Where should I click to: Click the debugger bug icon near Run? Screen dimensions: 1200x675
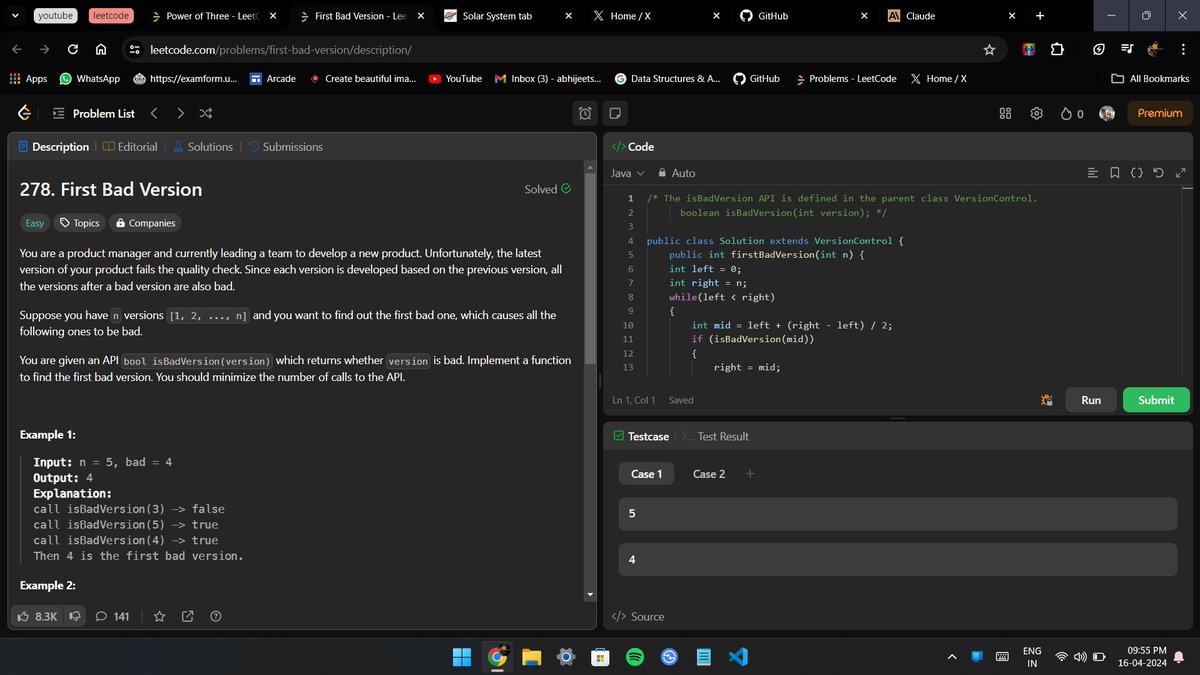(x=1047, y=400)
